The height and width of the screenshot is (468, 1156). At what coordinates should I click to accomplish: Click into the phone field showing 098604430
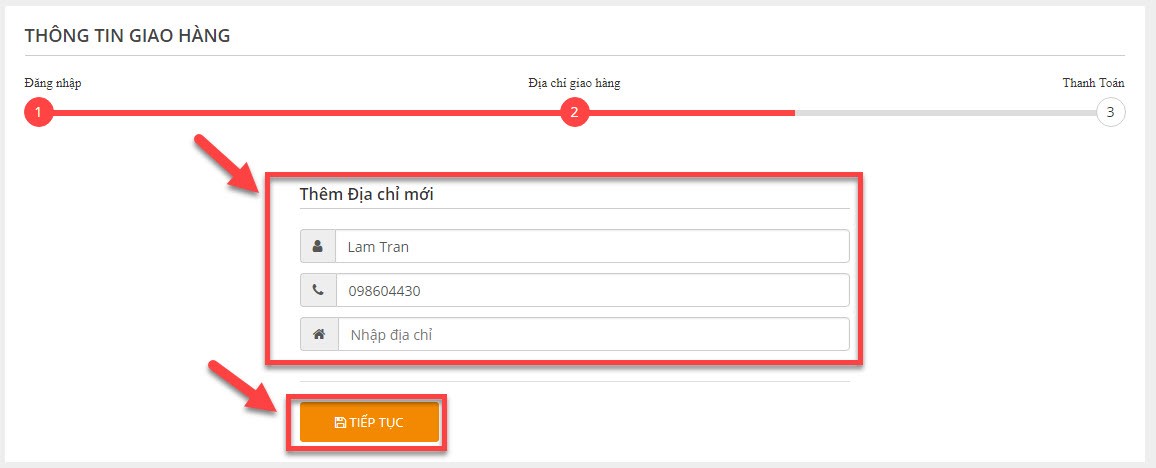592,290
